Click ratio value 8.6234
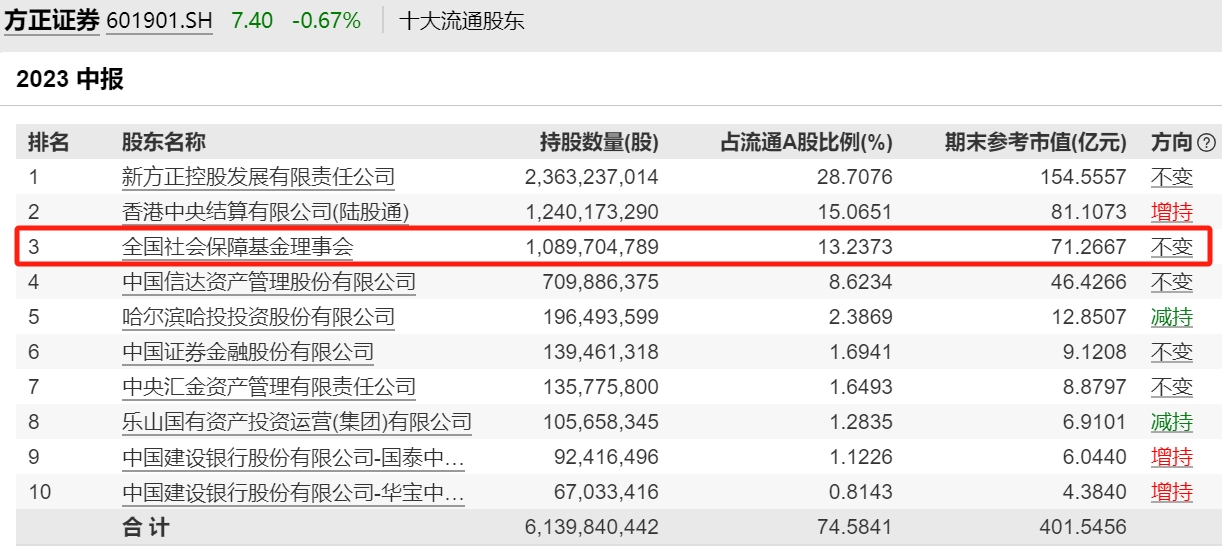The width and height of the screenshot is (1222, 547). pyautogui.click(x=863, y=283)
